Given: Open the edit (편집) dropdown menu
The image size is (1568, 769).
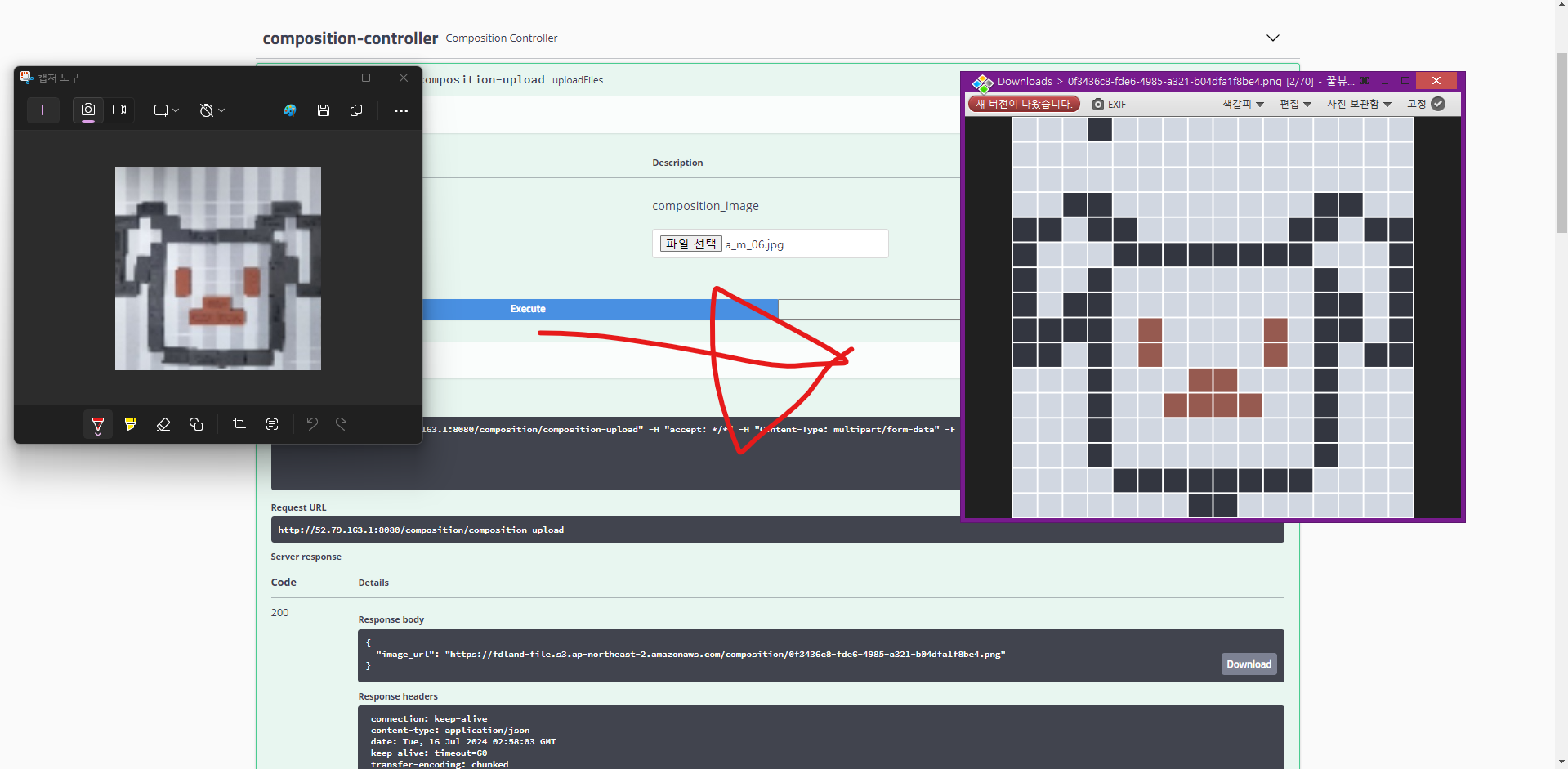Looking at the screenshot, I should point(1296,104).
